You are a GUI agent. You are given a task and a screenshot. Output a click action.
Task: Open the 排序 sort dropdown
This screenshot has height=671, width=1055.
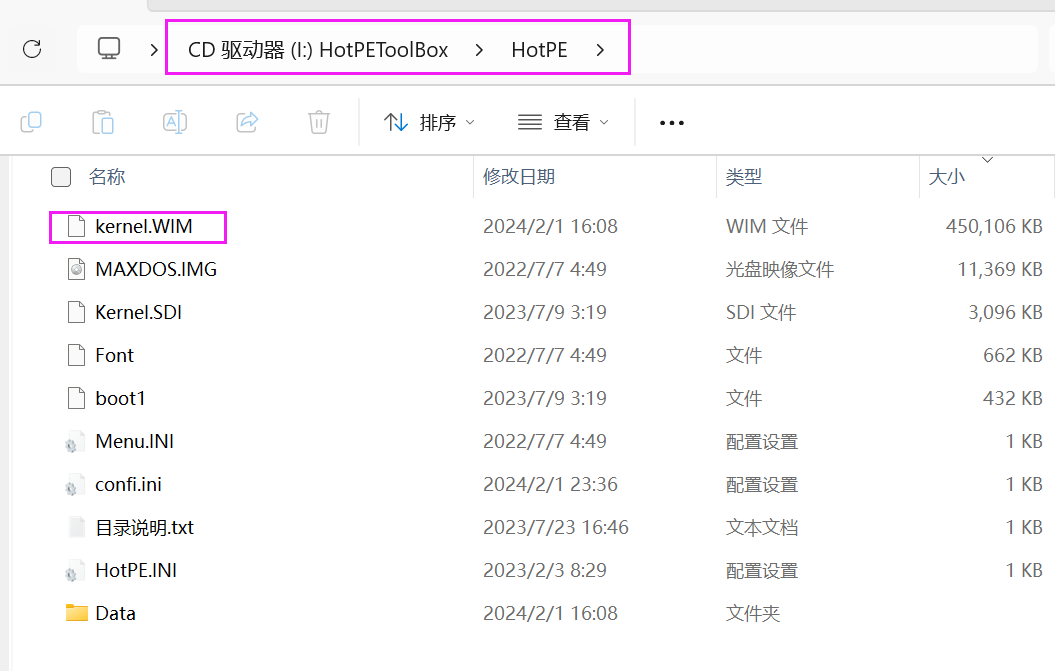click(429, 122)
